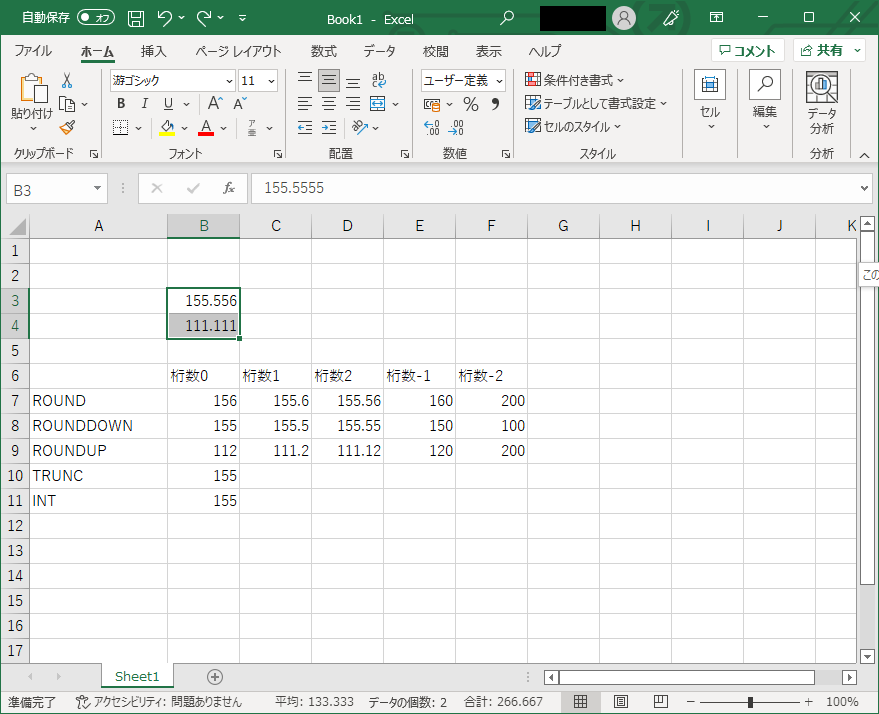Switch to the Page Layout tab

pyautogui.click(x=238, y=51)
